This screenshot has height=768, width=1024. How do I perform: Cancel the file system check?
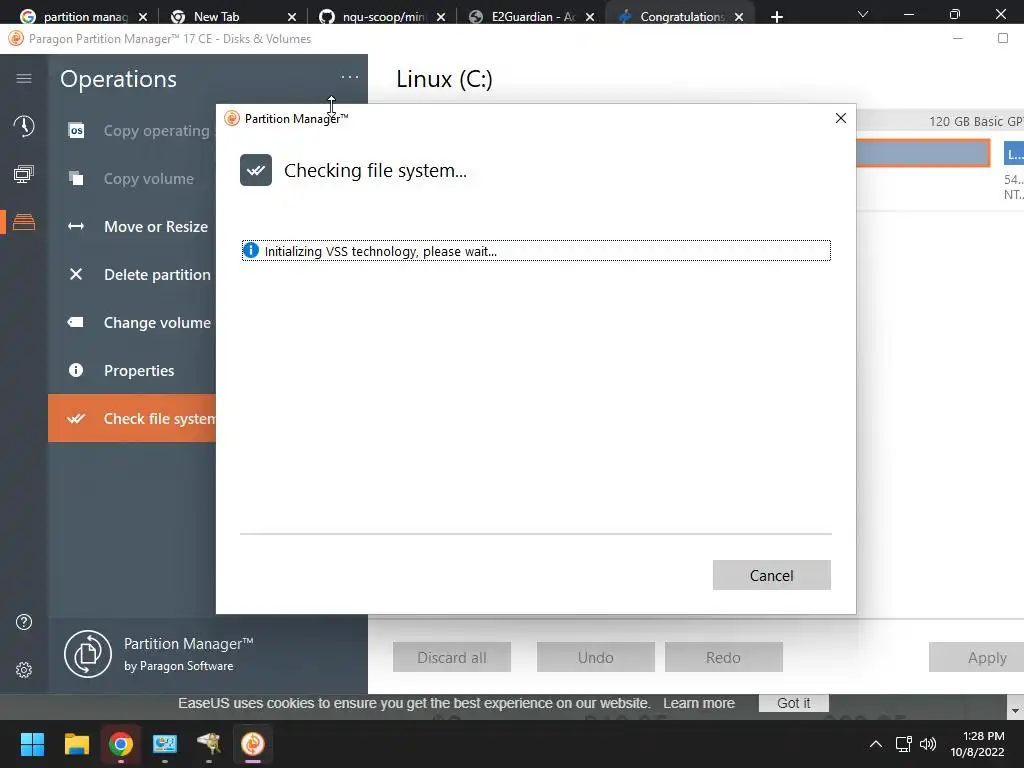(x=771, y=575)
